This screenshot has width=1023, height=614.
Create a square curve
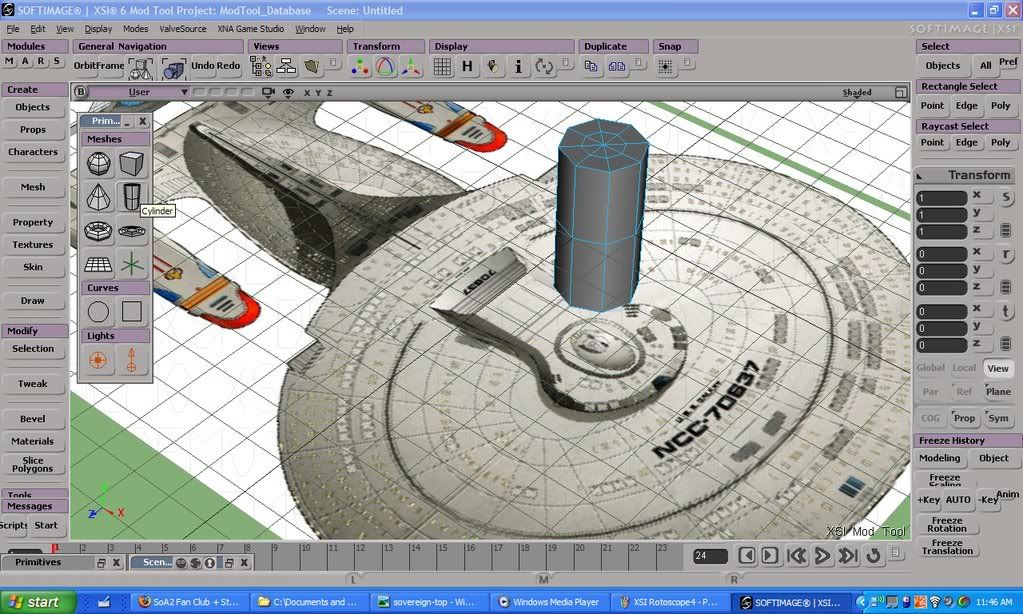[131, 312]
